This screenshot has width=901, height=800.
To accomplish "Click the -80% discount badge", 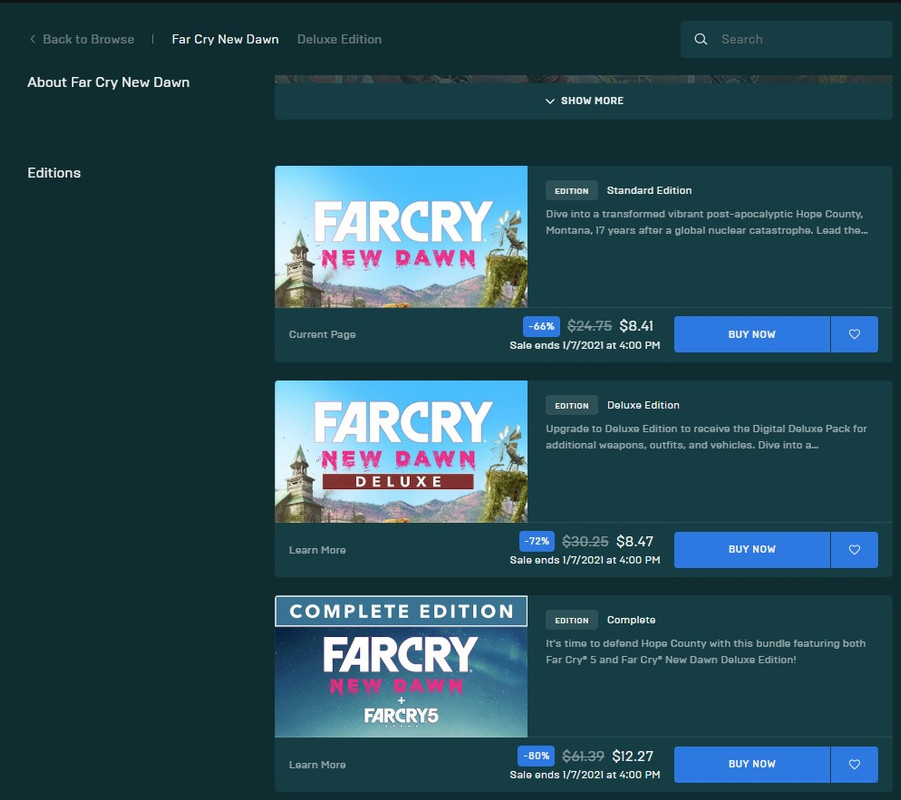I will (536, 756).
